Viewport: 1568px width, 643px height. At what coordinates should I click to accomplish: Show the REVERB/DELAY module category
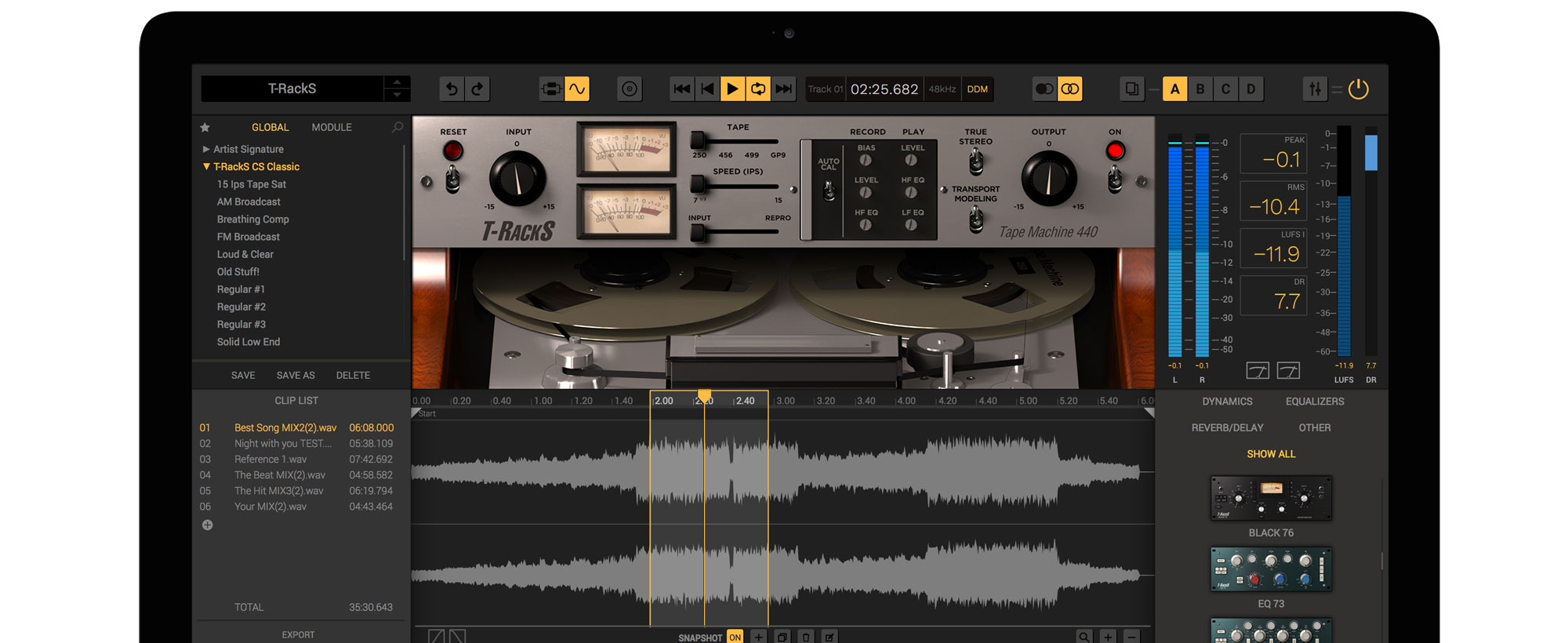[1227, 428]
